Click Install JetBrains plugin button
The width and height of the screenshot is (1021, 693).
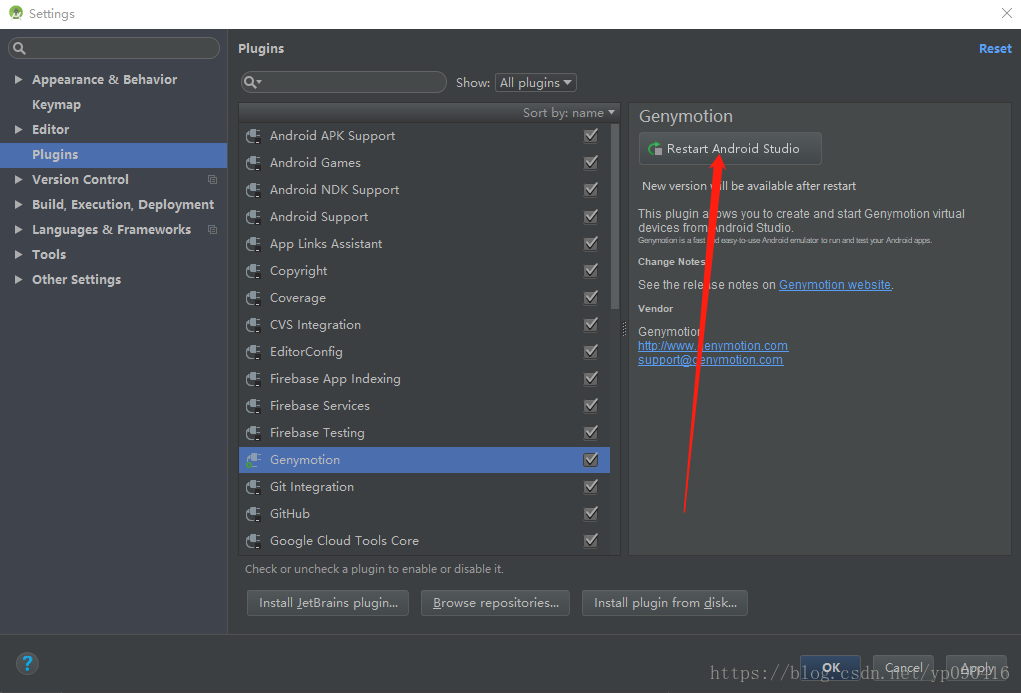328,603
